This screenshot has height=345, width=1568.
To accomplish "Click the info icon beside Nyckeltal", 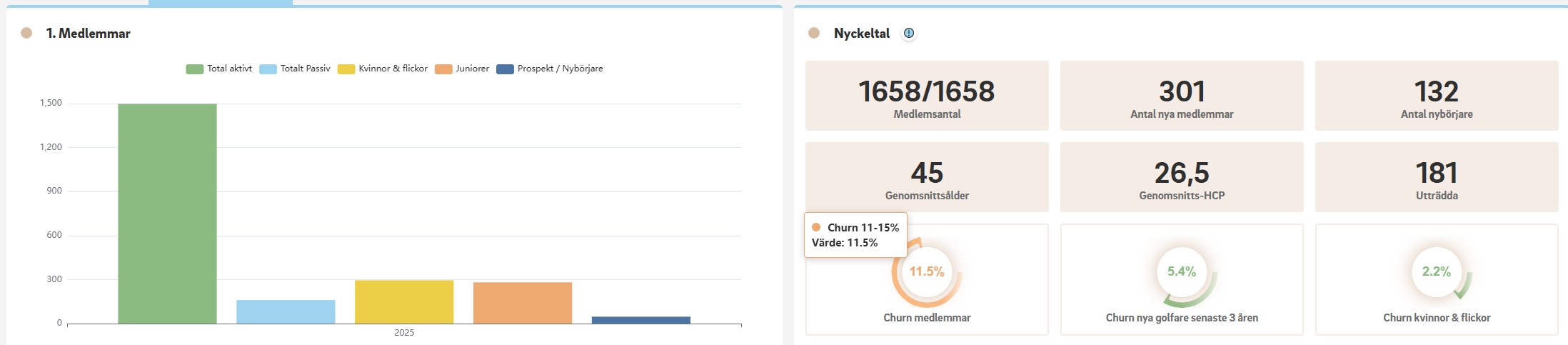I will (x=909, y=33).
